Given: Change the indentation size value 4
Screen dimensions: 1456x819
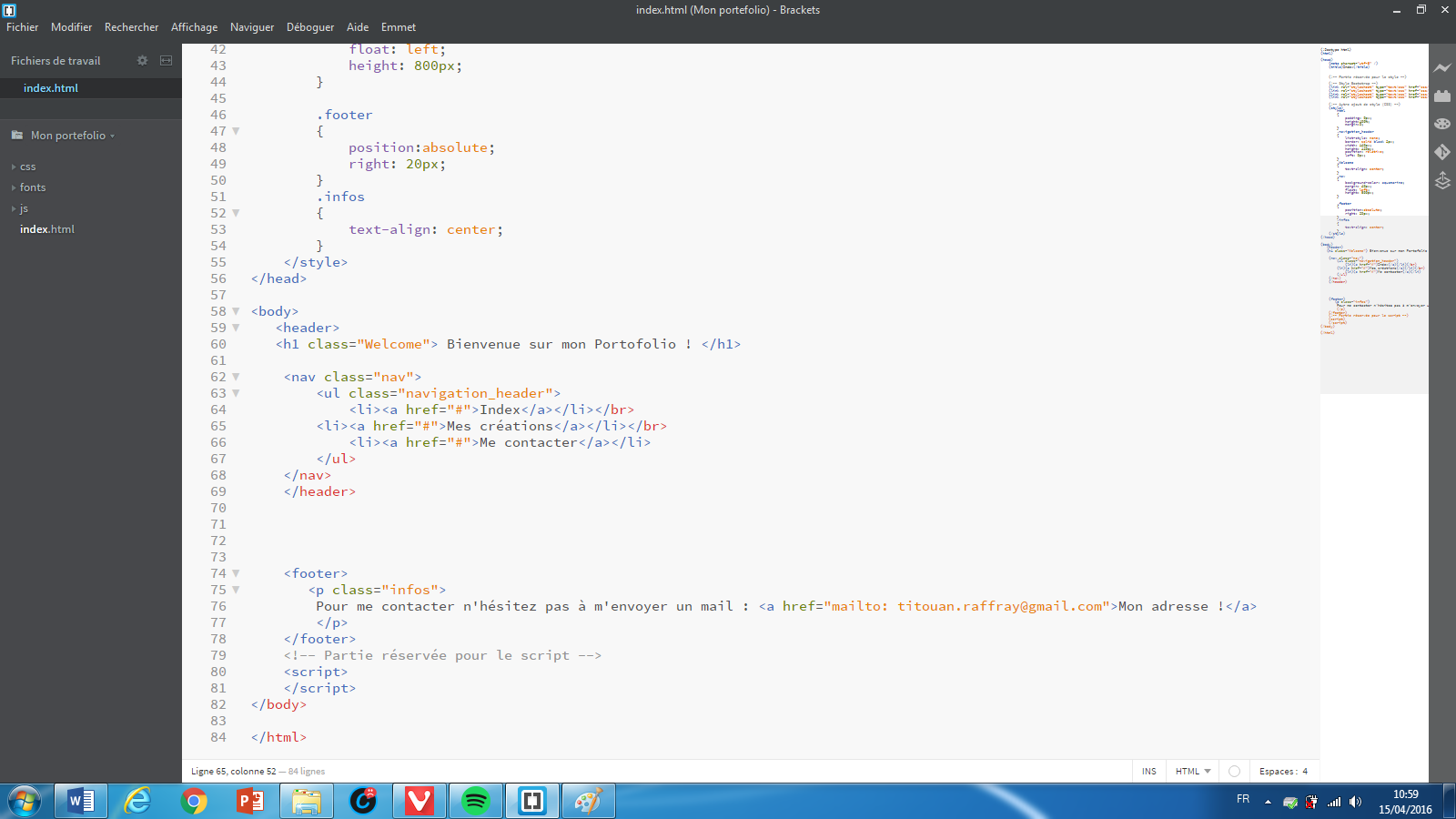Looking at the screenshot, I should 1305,771.
